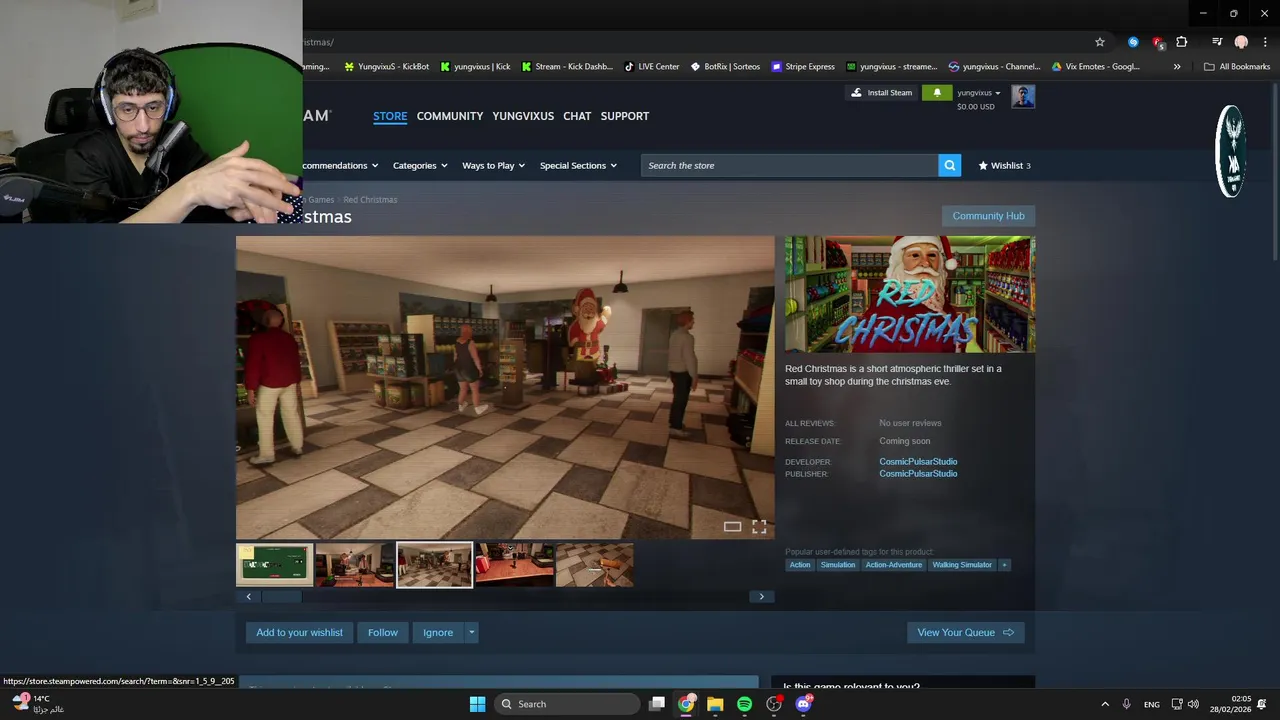Click the blue search magnifier button
This screenshot has width=1280, height=720.
click(x=950, y=166)
